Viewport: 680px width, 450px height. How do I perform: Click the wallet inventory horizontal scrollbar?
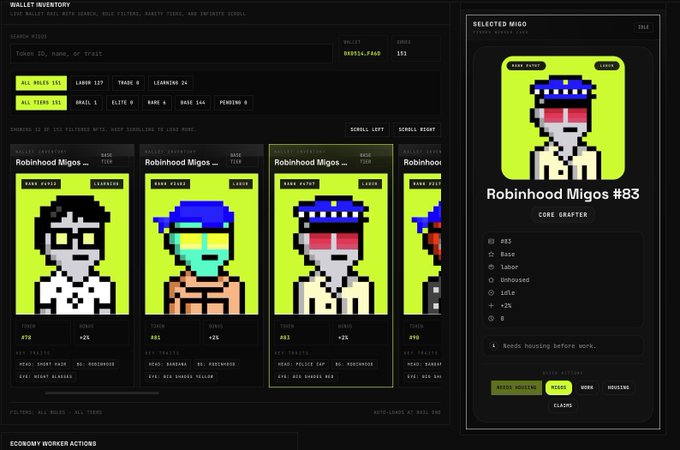pyautogui.click(x=102, y=393)
